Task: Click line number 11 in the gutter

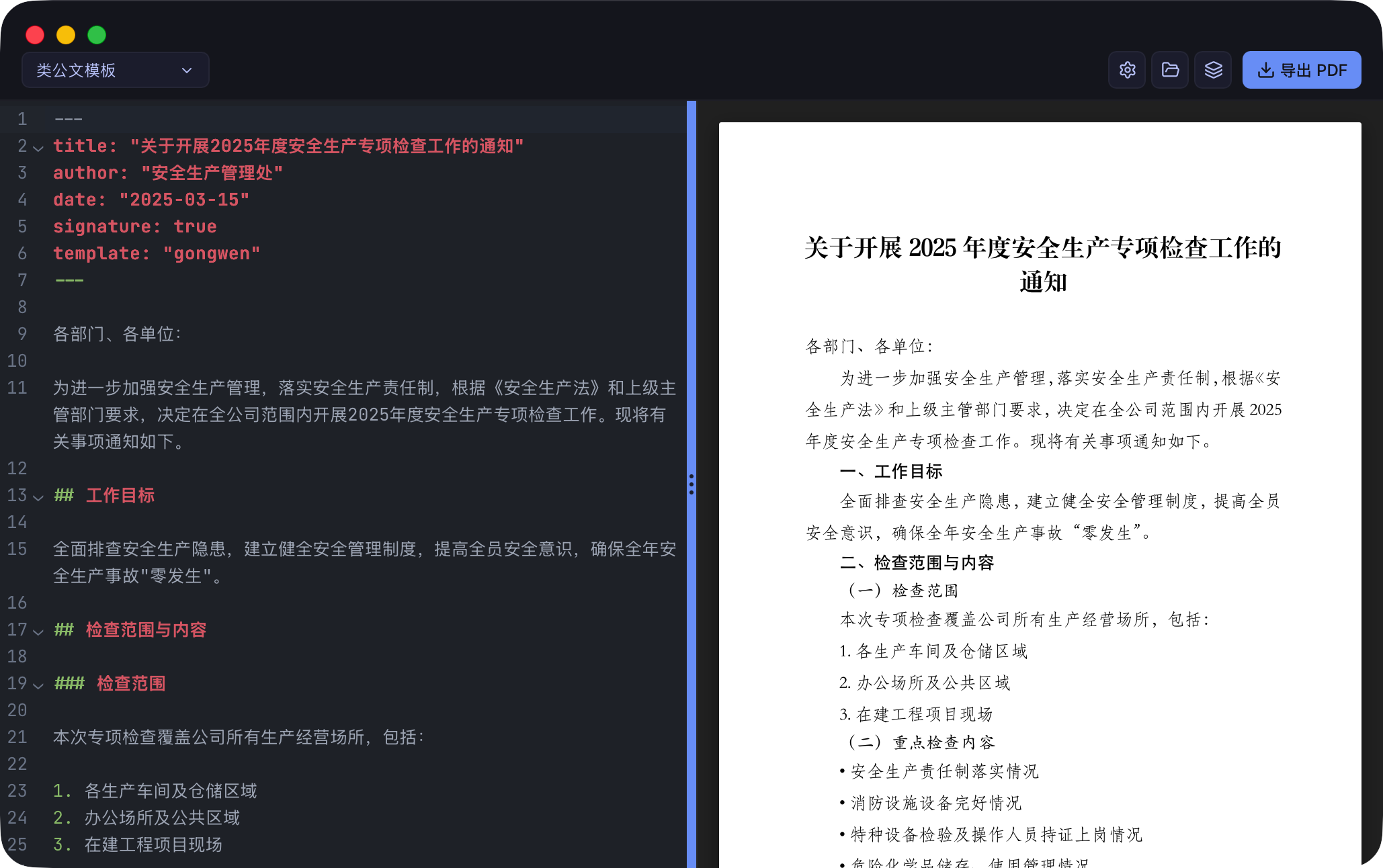Action: [17, 388]
